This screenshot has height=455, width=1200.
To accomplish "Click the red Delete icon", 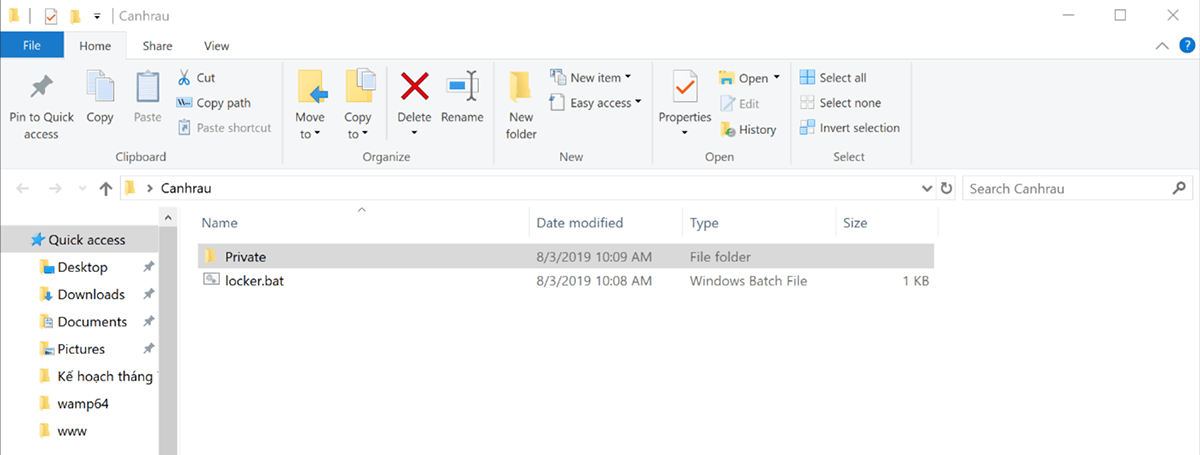I will 414,88.
